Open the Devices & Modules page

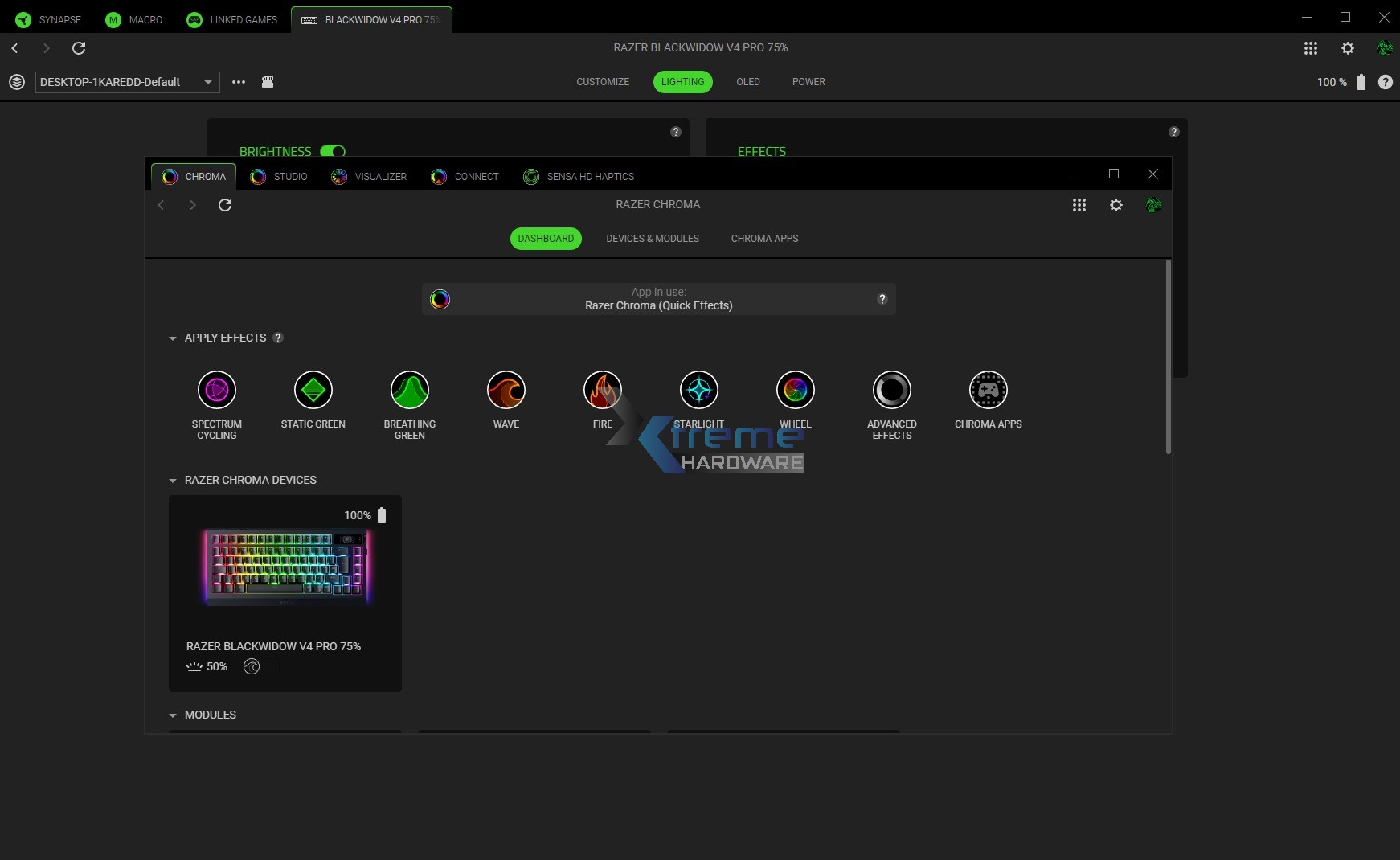point(653,238)
